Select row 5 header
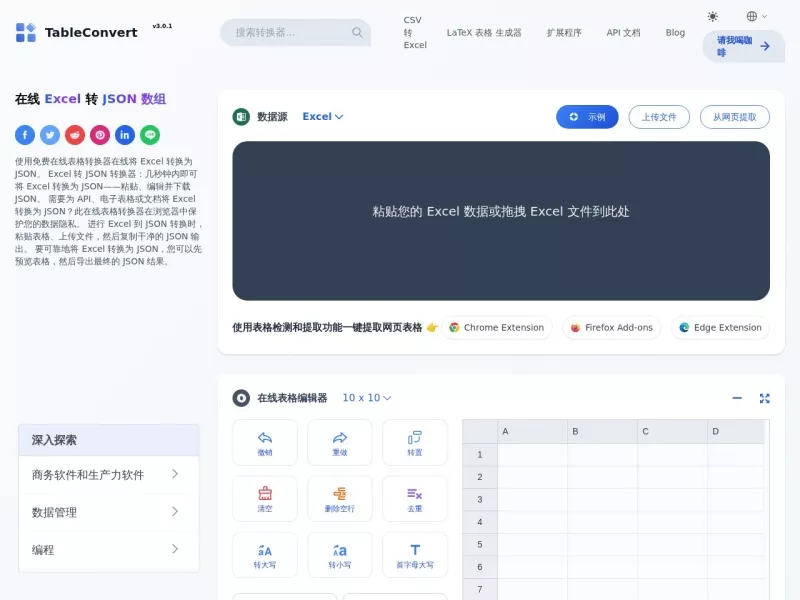Viewport: 800px width, 600px height. (480, 544)
